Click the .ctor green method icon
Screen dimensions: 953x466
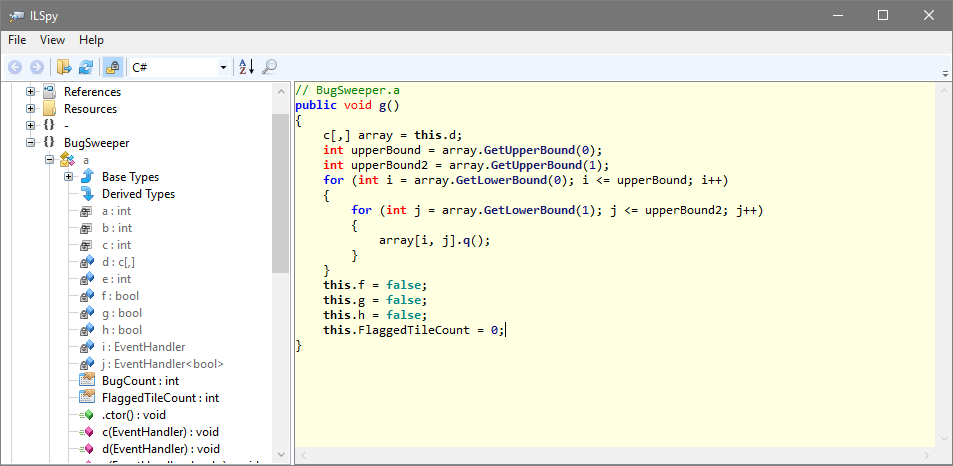coord(87,415)
